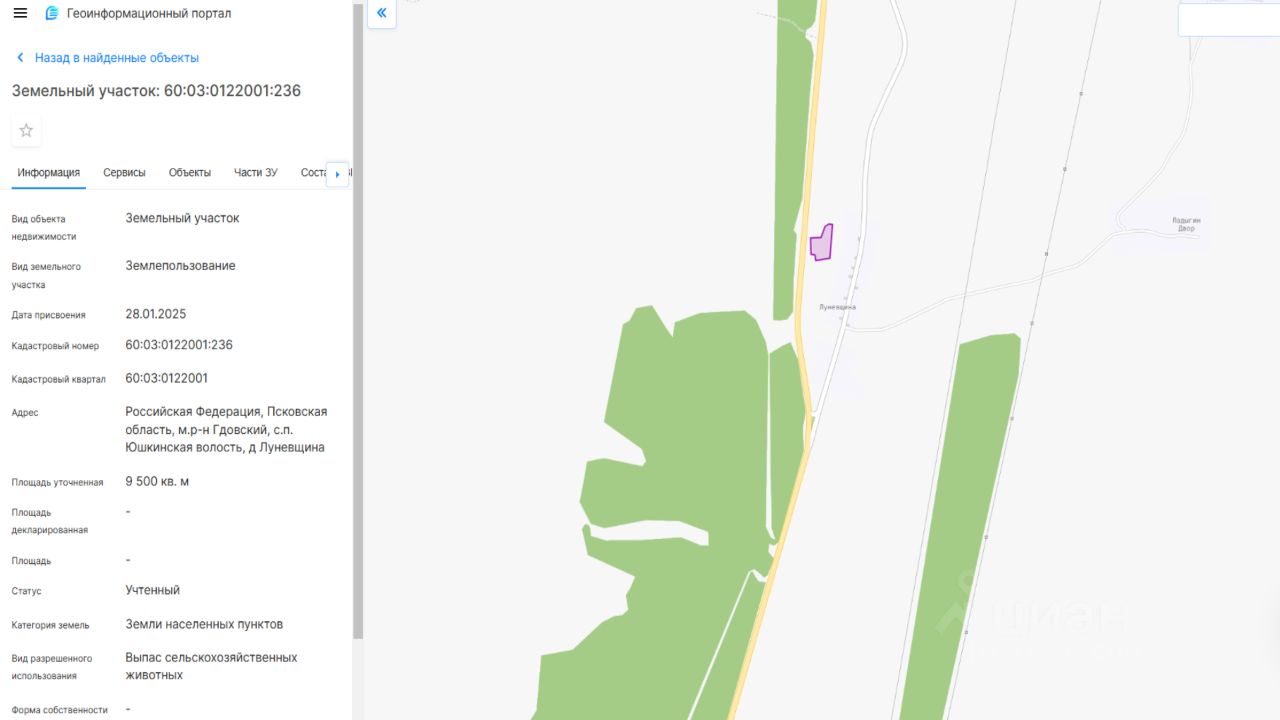
Task: Open the Части ЗУ tab
Action: pyautogui.click(x=256, y=173)
